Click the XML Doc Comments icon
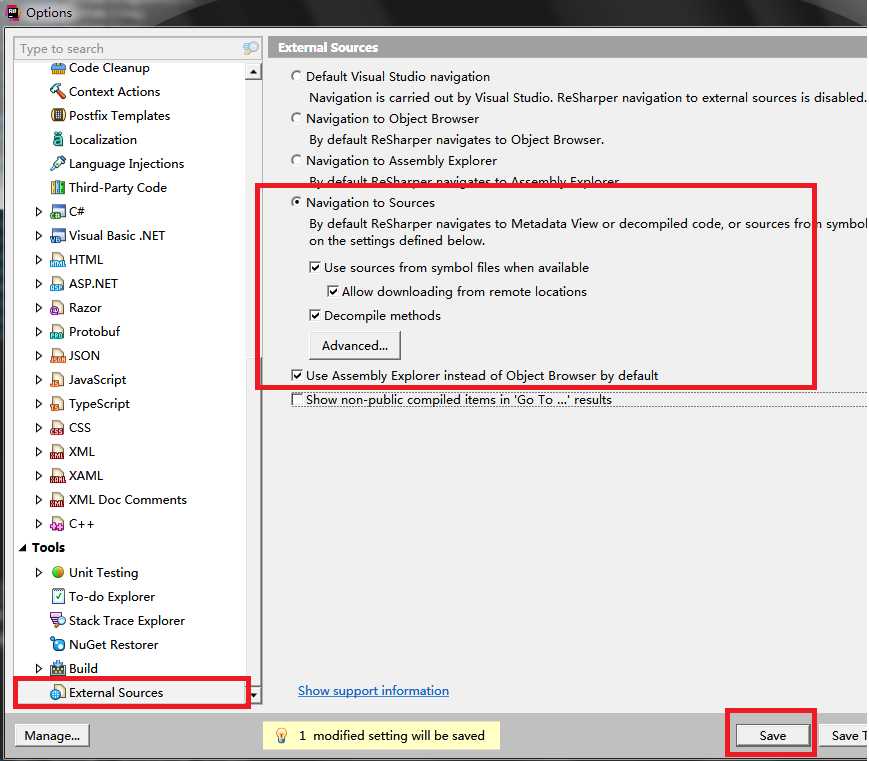 click(58, 500)
